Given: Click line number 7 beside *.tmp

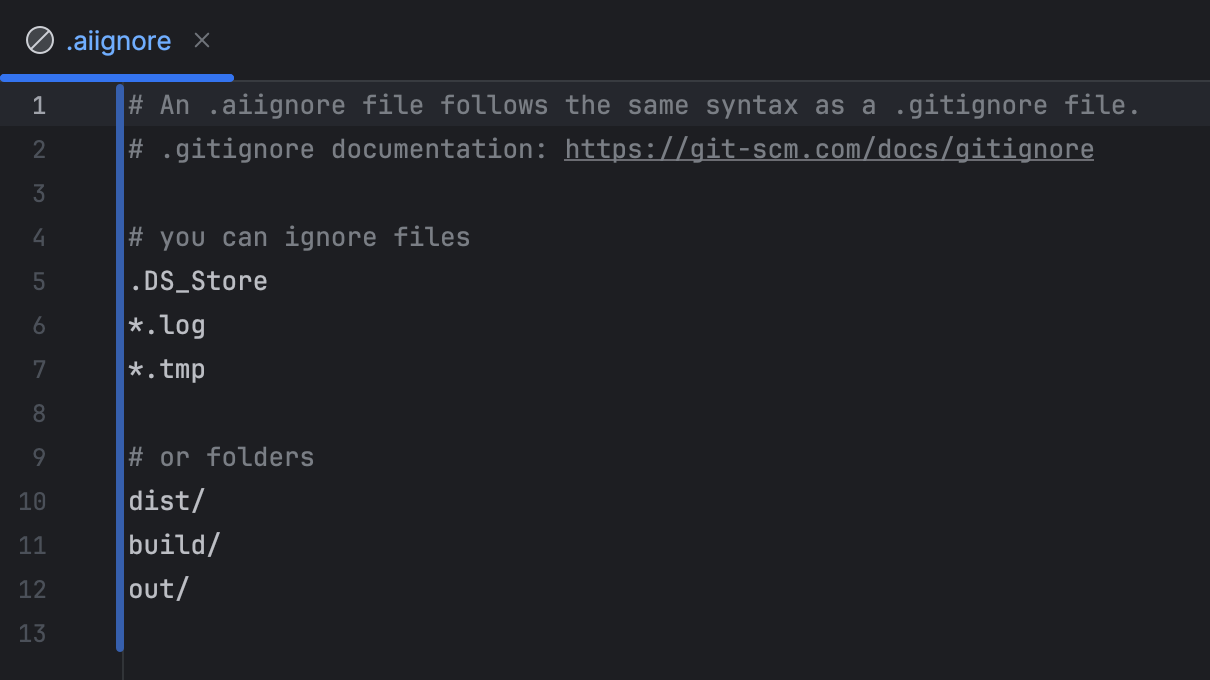Looking at the screenshot, I should 39,369.
